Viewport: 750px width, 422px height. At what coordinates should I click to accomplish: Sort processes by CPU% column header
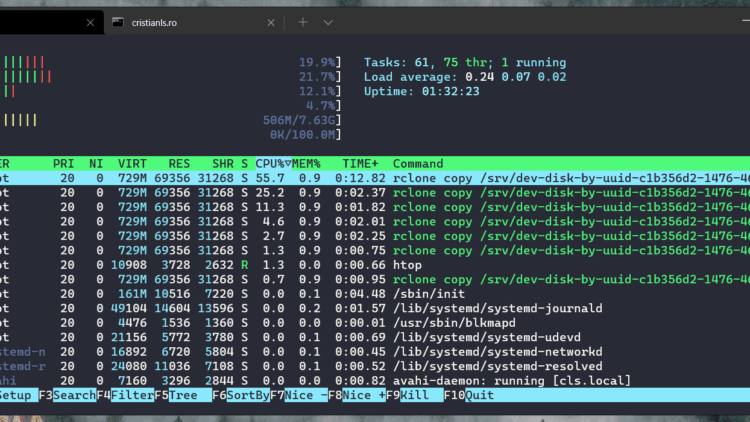[271, 163]
